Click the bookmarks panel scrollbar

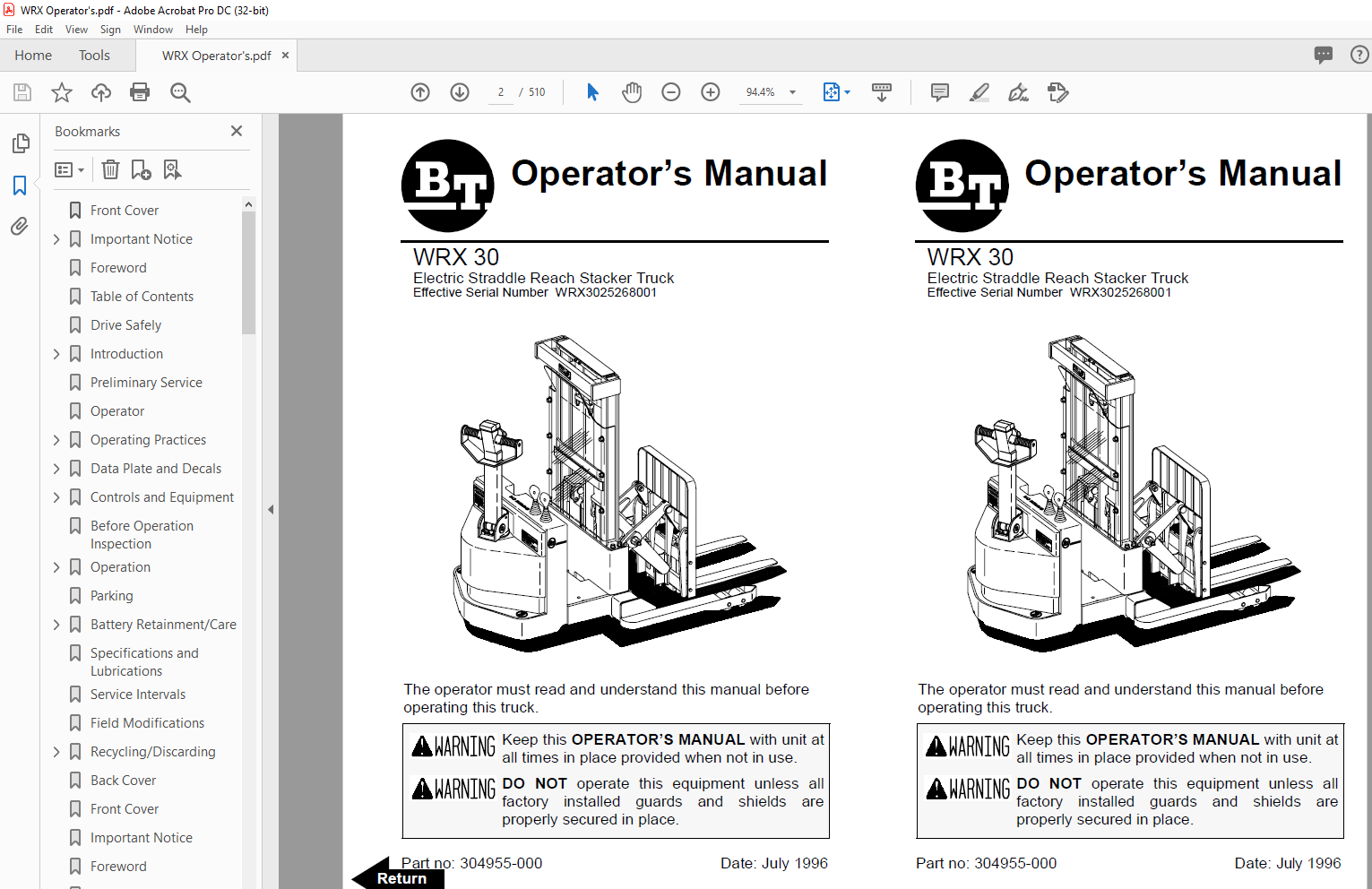[248, 273]
